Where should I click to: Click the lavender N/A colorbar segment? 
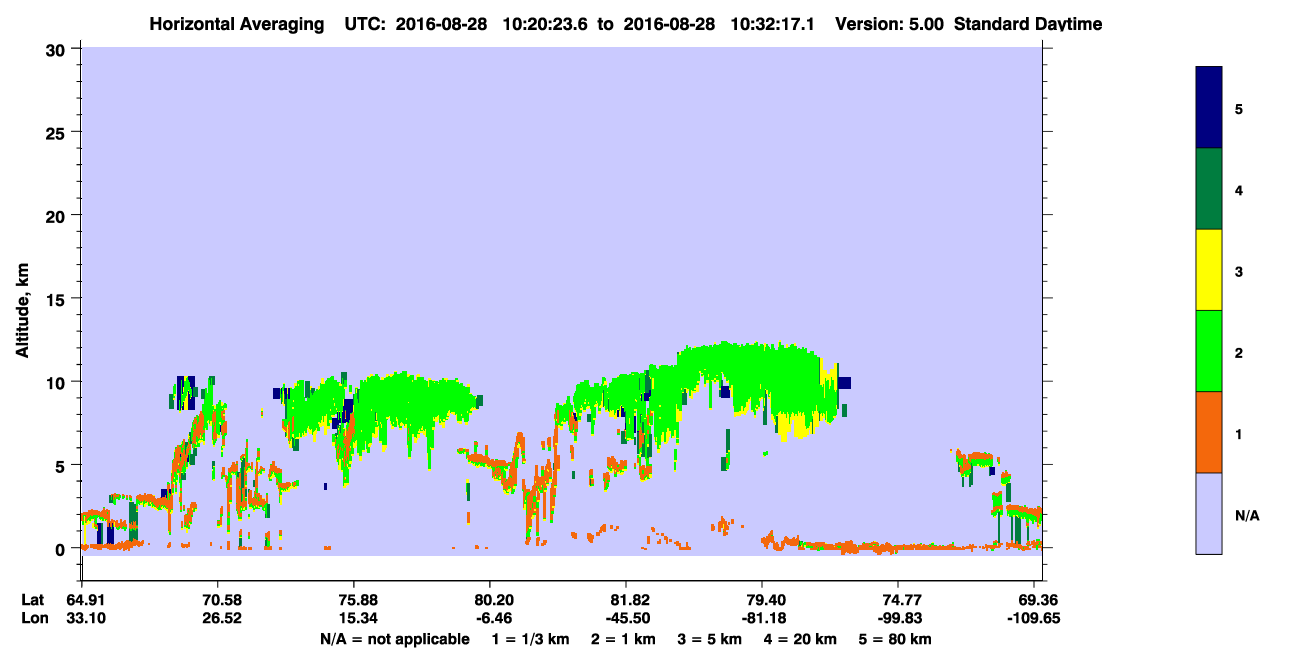pos(1209,513)
